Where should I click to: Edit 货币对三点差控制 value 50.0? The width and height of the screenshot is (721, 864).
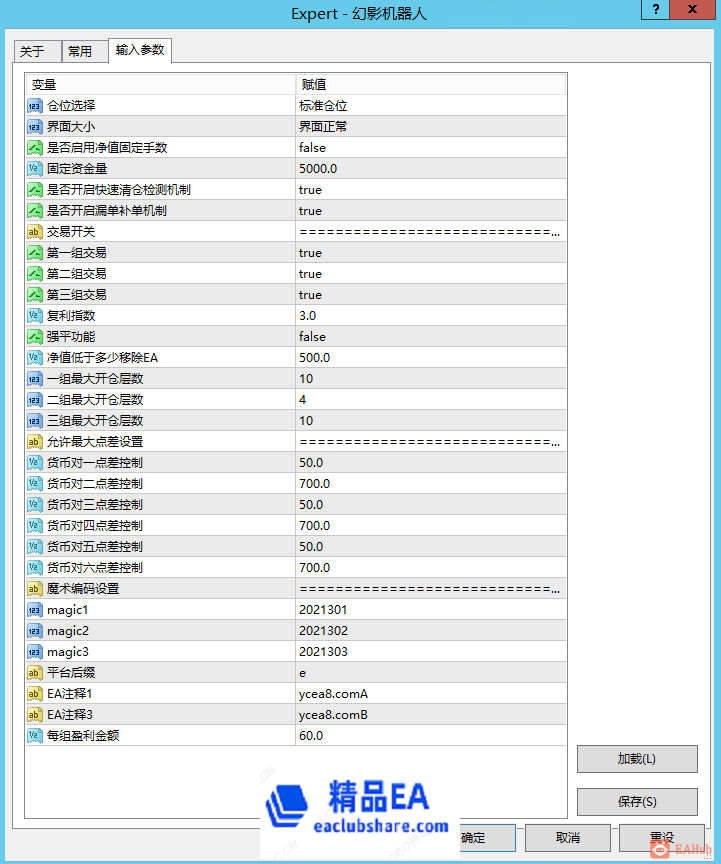[431, 504]
